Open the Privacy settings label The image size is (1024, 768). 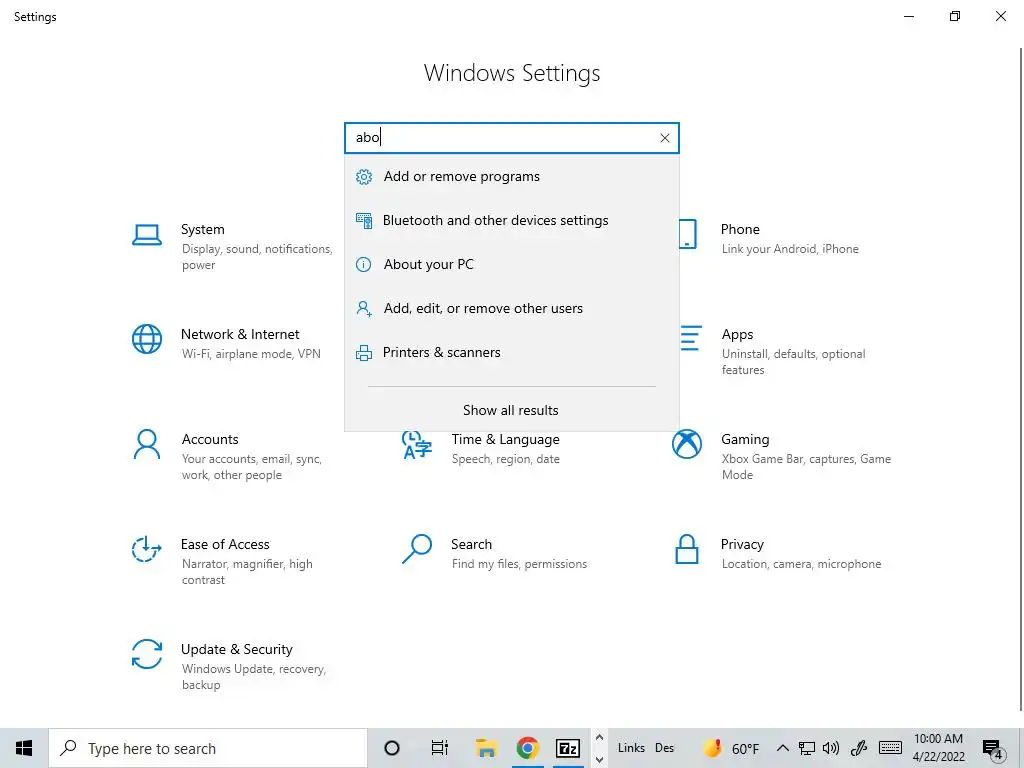[x=742, y=545]
